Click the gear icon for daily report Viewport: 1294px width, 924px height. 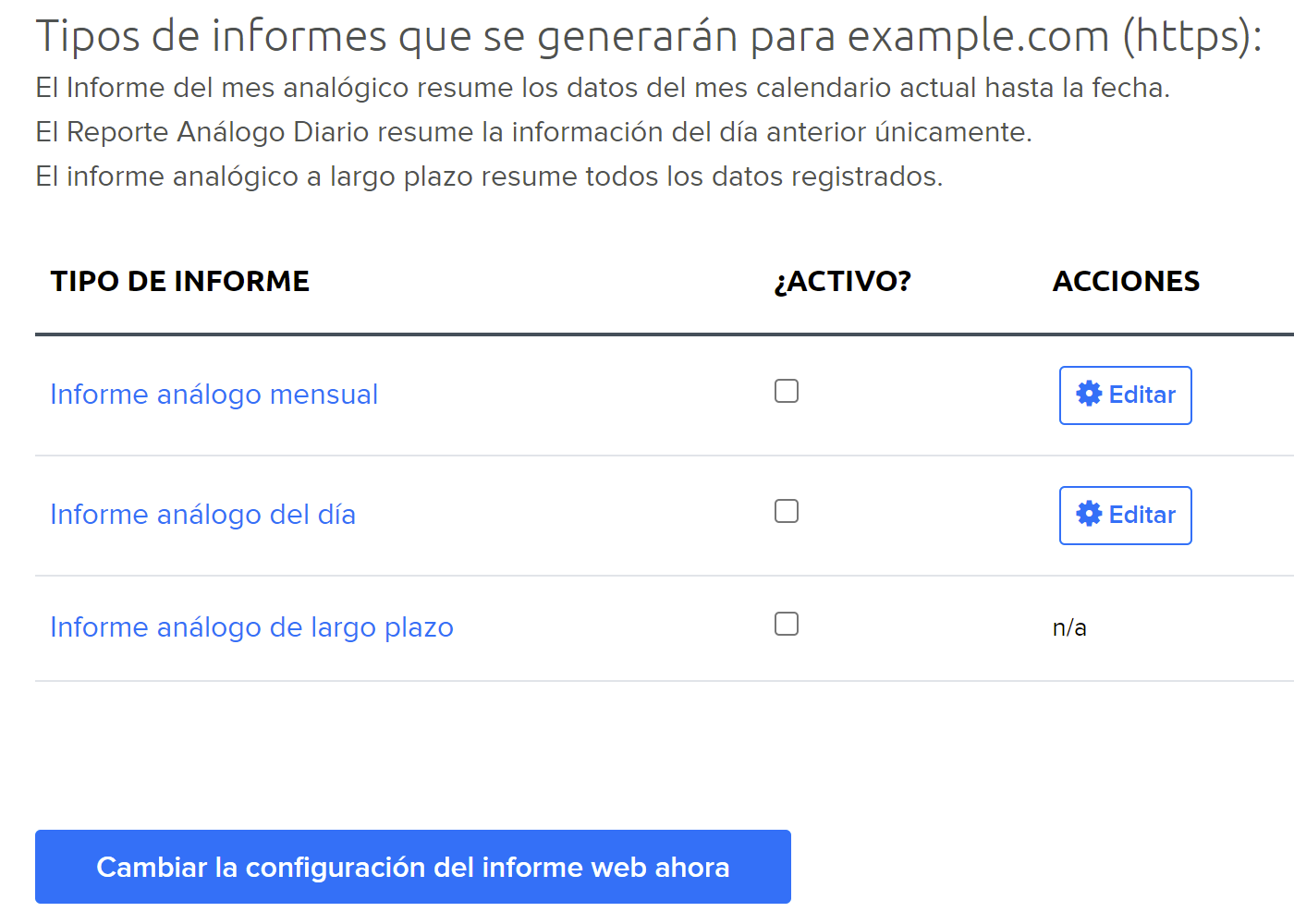coord(1089,514)
